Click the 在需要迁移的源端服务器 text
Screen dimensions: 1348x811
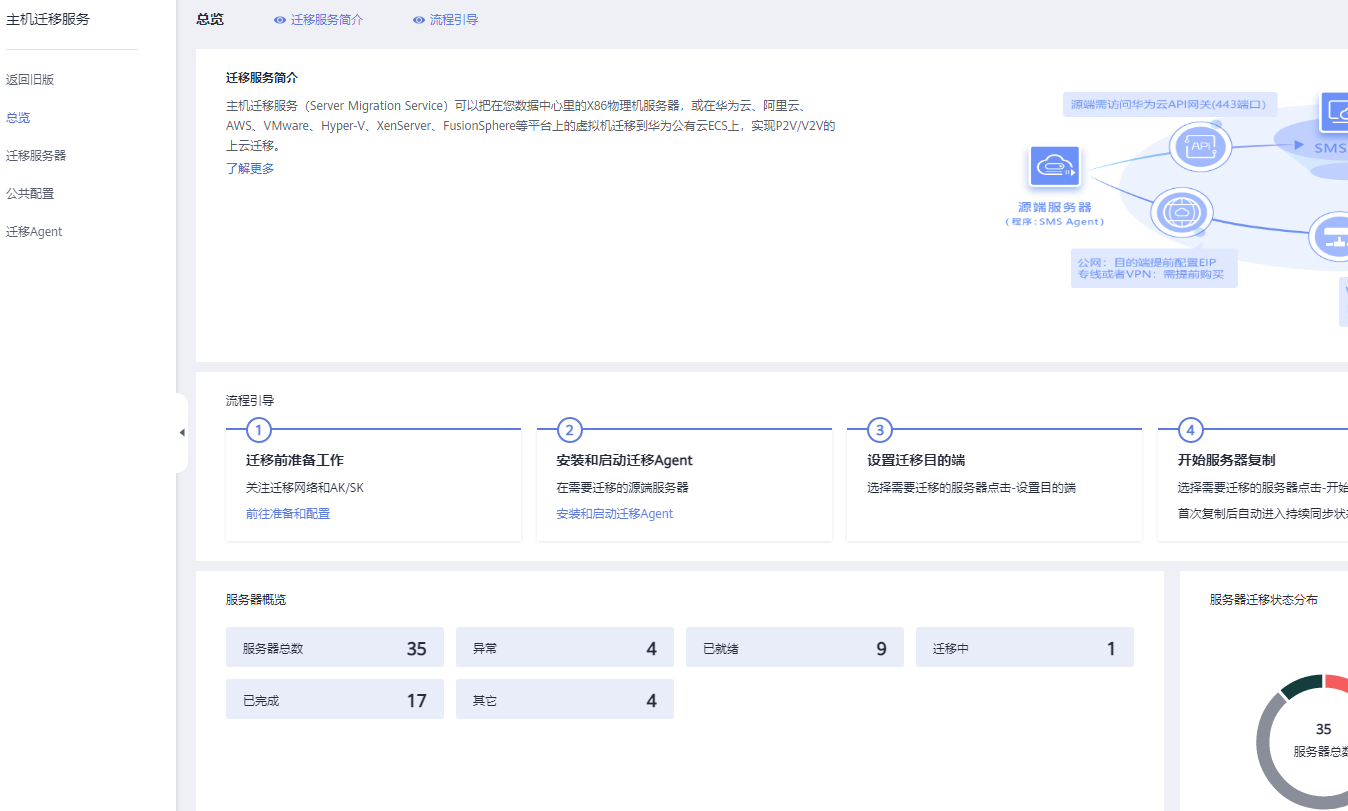point(622,488)
